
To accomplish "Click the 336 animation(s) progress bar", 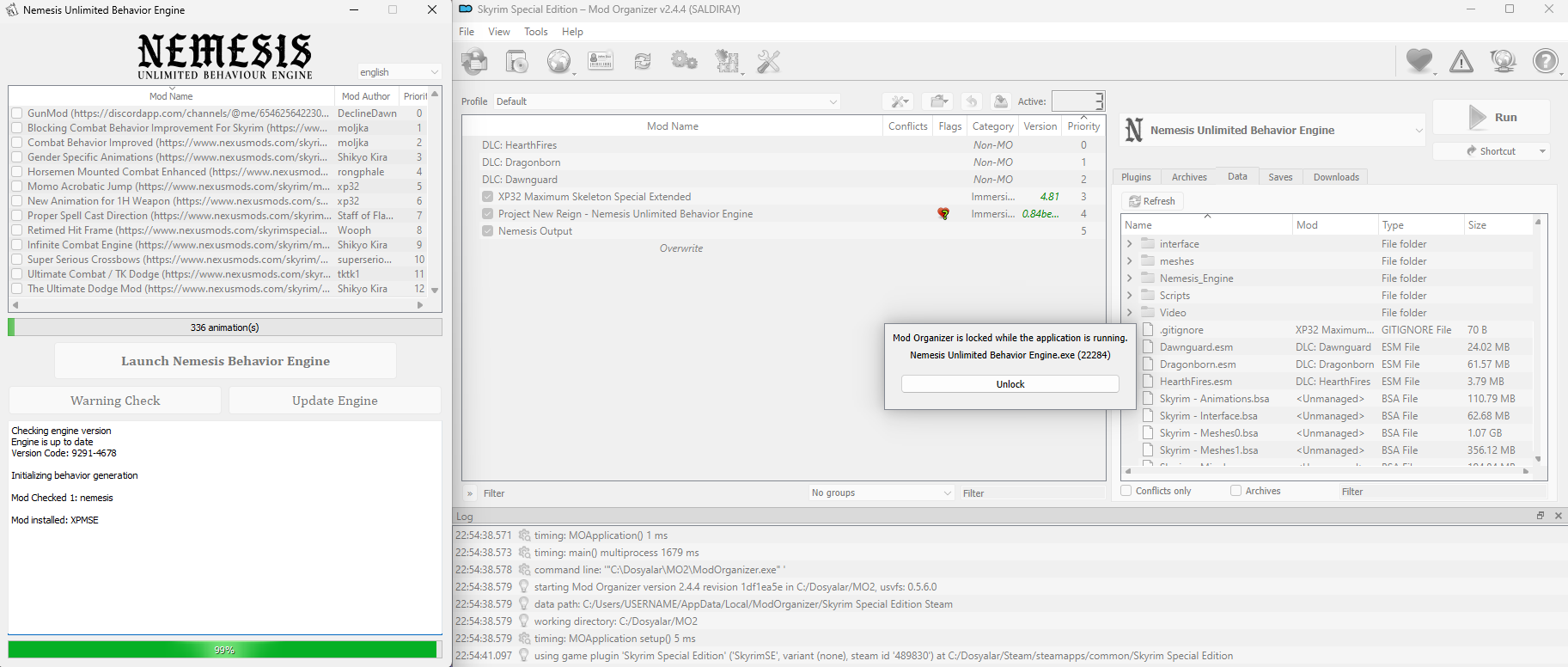I will (225, 327).
